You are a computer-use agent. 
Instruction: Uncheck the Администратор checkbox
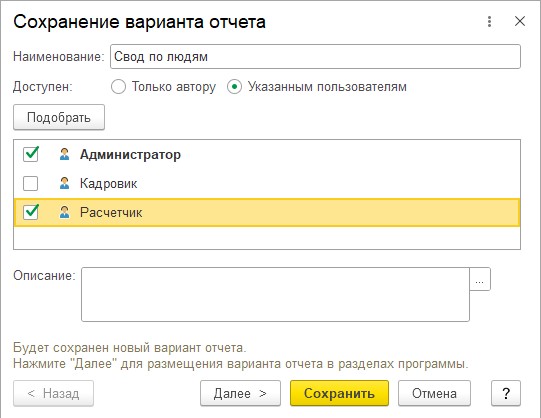31,154
